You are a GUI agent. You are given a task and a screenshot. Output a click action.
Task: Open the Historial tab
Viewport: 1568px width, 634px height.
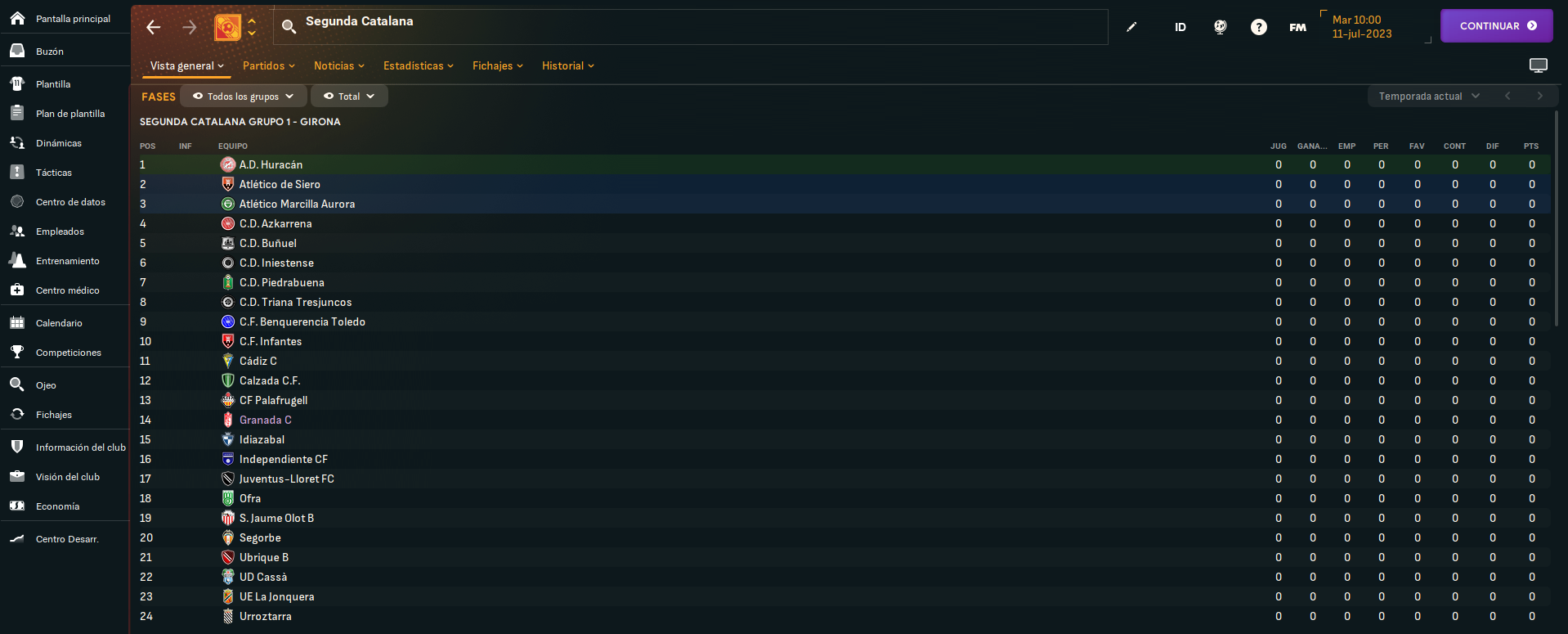(x=567, y=65)
